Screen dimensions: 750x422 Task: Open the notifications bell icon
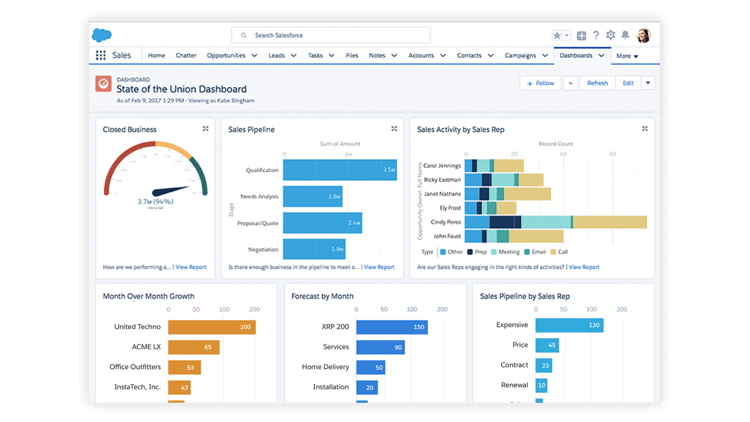point(625,35)
